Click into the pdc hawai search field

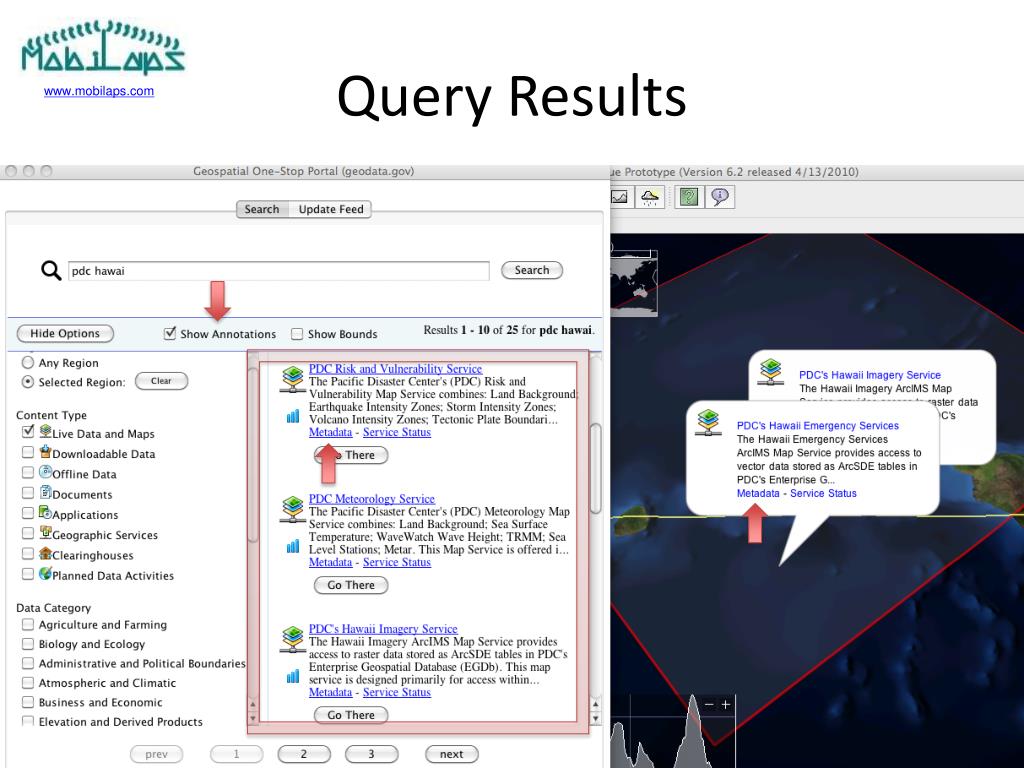click(x=279, y=270)
